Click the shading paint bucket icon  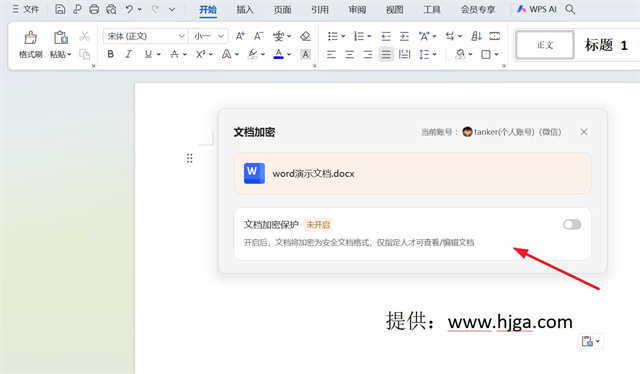tap(460, 54)
